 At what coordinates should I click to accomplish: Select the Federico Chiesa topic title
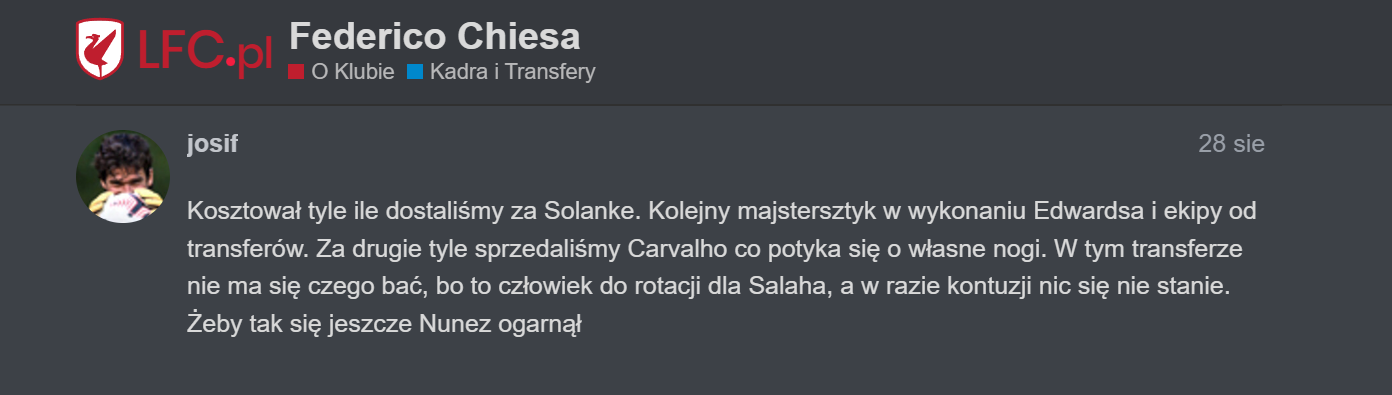tap(434, 36)
